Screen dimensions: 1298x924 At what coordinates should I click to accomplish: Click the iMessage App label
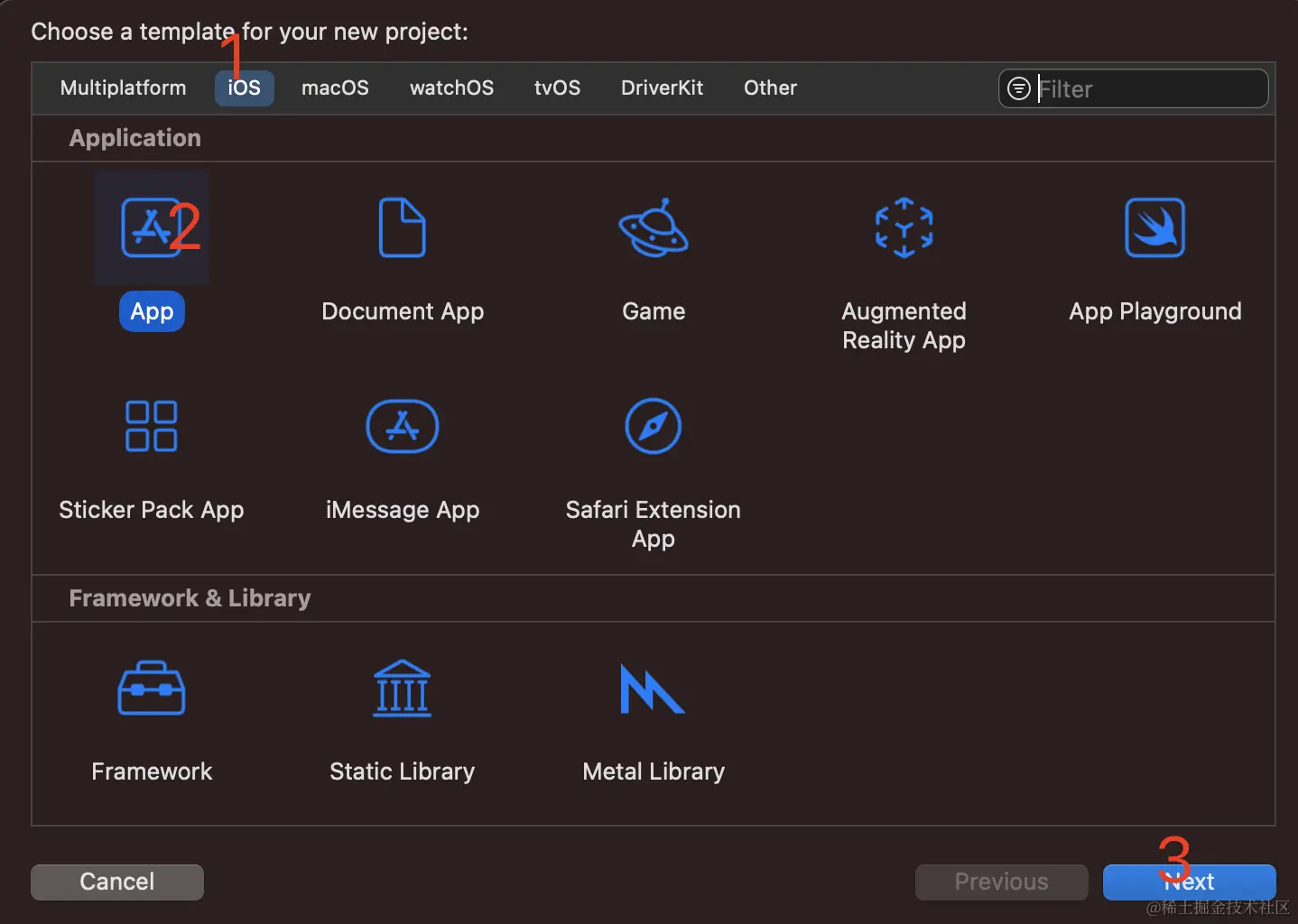coord(403,510)
